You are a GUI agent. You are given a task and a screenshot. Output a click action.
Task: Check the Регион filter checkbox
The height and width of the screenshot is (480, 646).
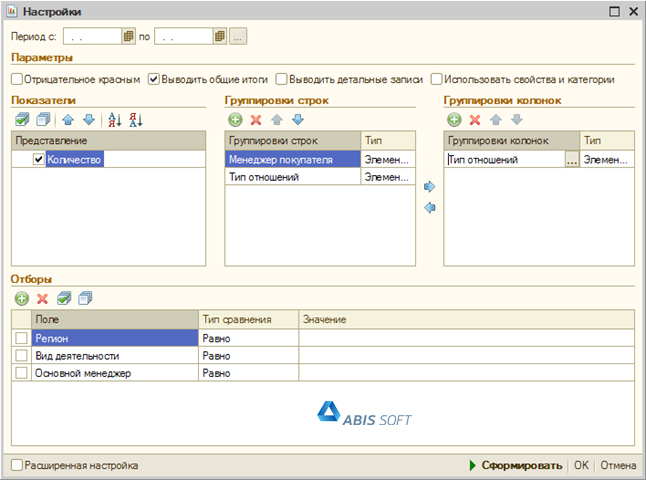pos(21,338)
